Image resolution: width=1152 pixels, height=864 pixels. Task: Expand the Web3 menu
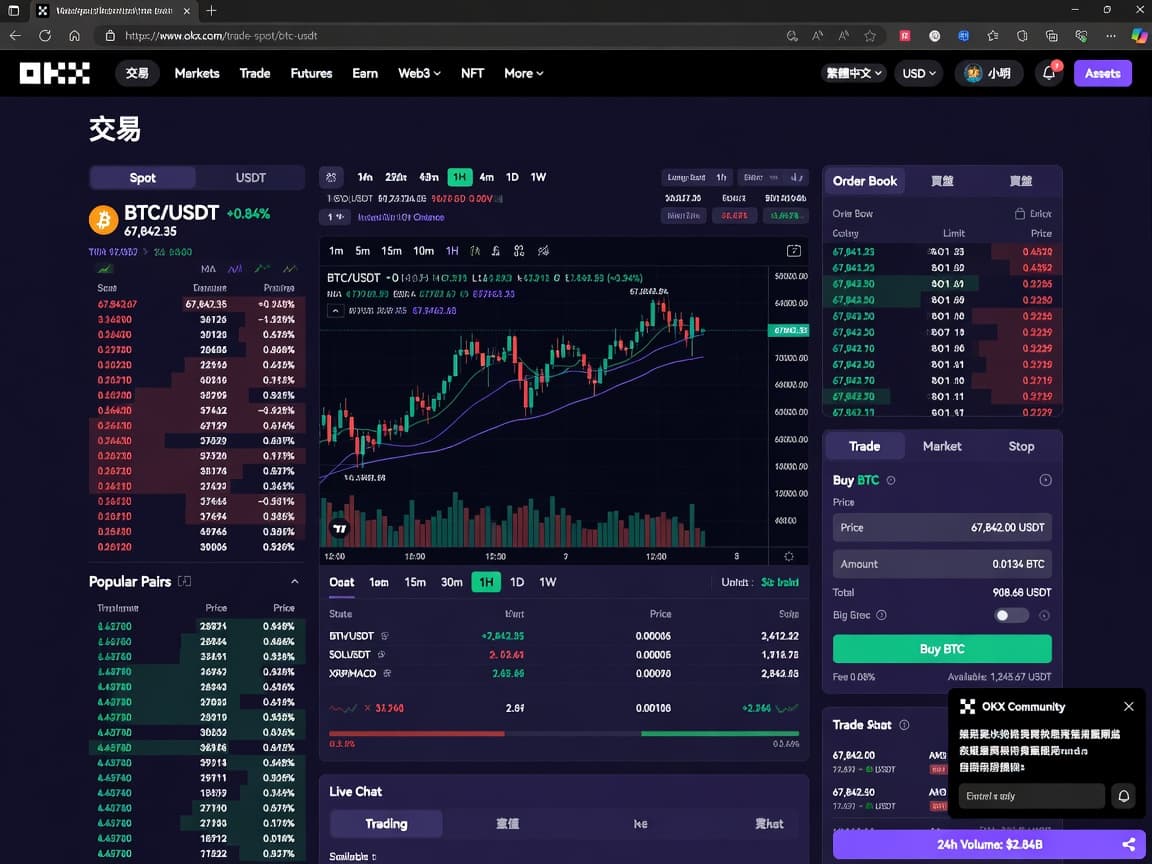pos(420,73)
